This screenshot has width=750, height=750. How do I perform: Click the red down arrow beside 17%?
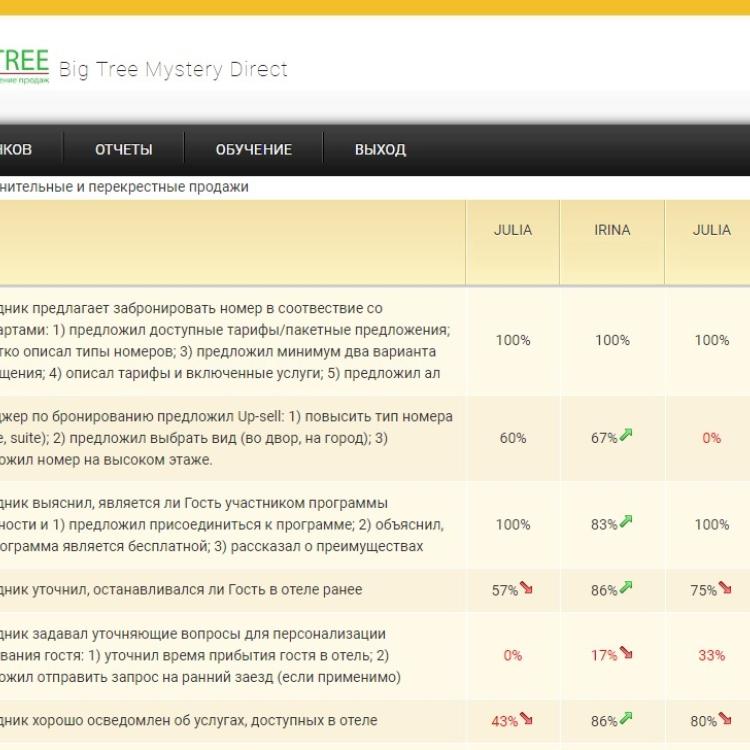click(626, 653)
